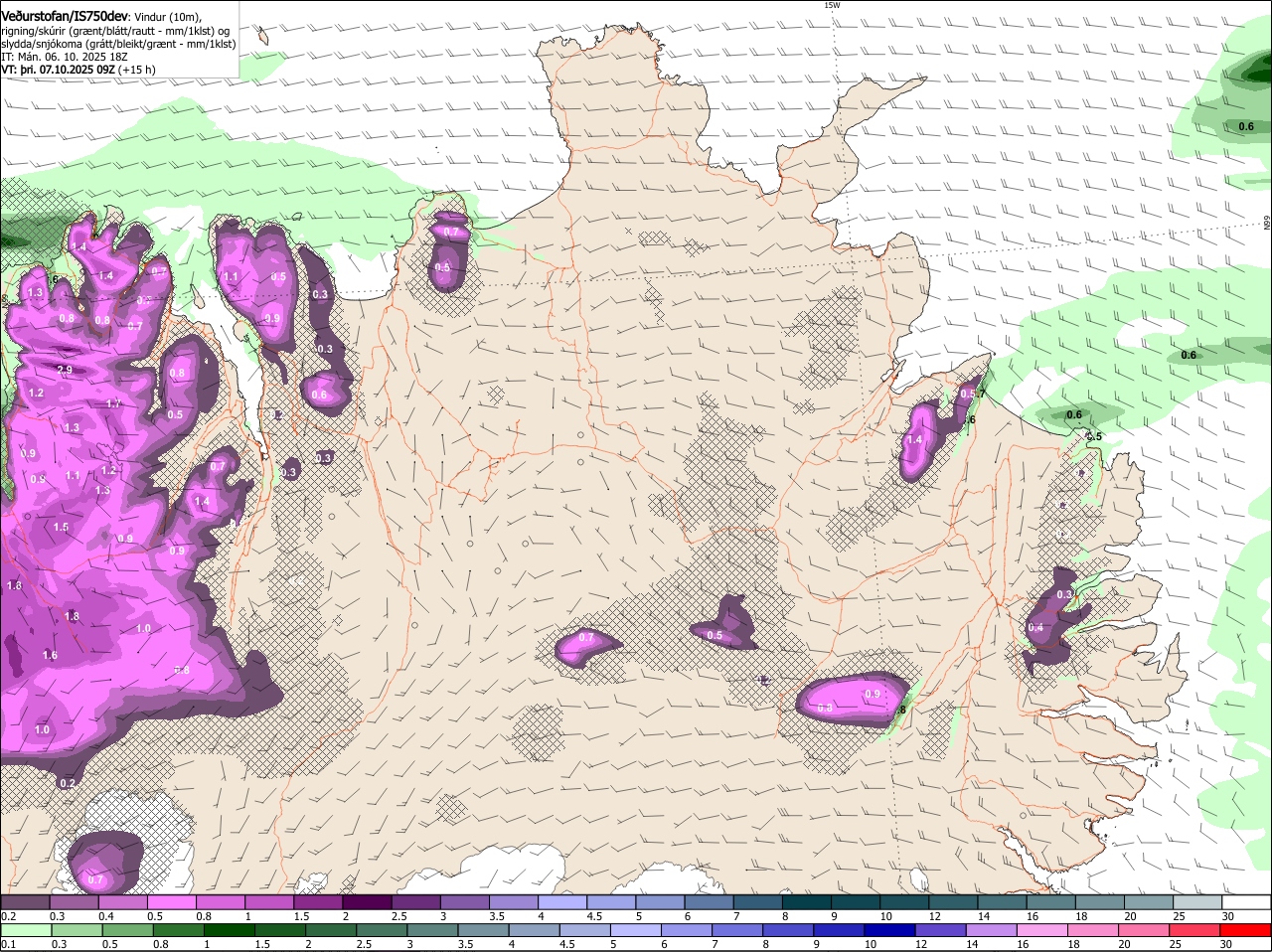The image size is (1272, 952).
Task: Click the rain-row legend swatch between 5 and 6
Action: pyautogui.click(x=637, y=930)
